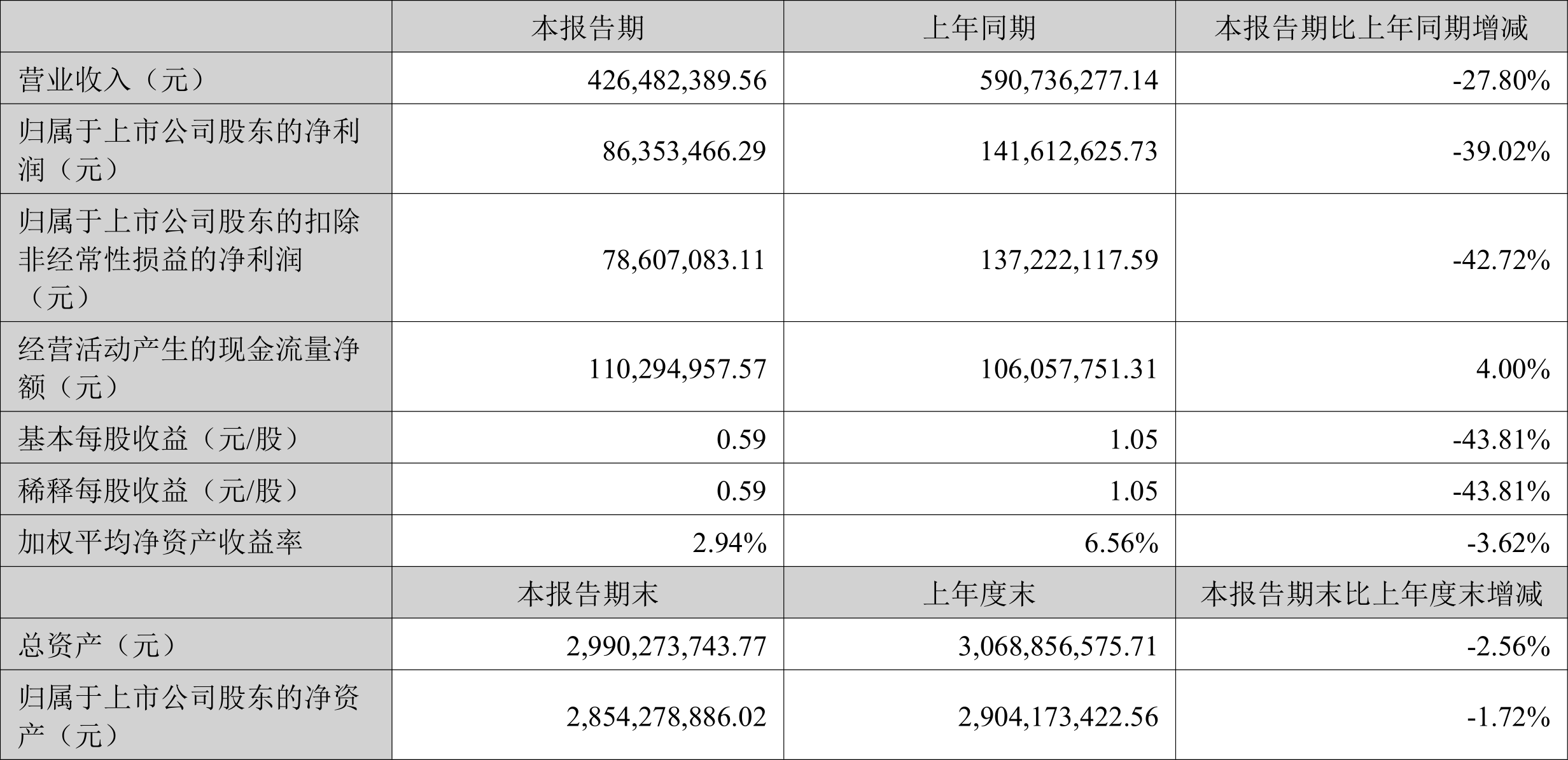Click total assets value 2,990,273,743.77
This screenshot has height=760, width=1568.
click(x=666, y=646)
